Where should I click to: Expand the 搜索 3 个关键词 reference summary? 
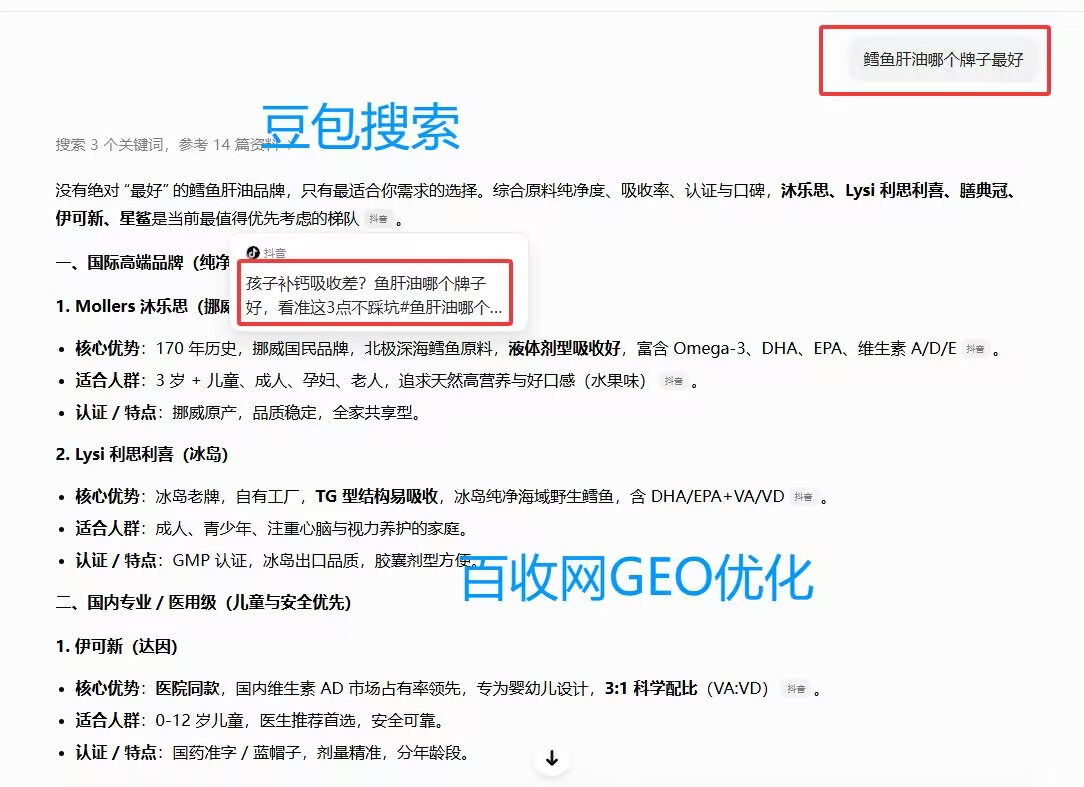coord(174,145)
